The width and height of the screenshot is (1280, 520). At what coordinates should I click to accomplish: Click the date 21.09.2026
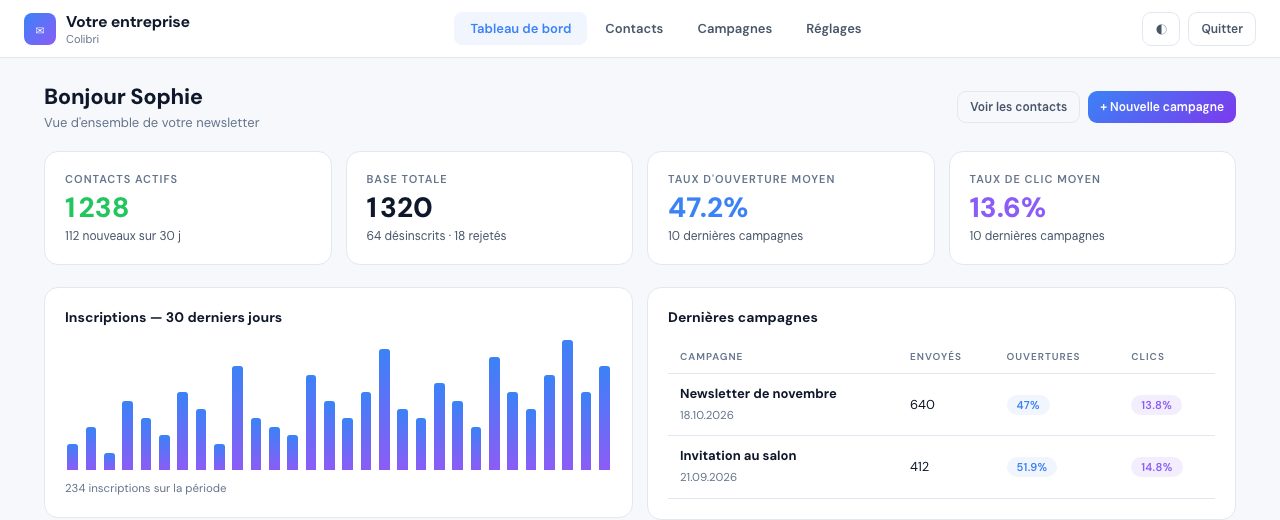point(708,477)
